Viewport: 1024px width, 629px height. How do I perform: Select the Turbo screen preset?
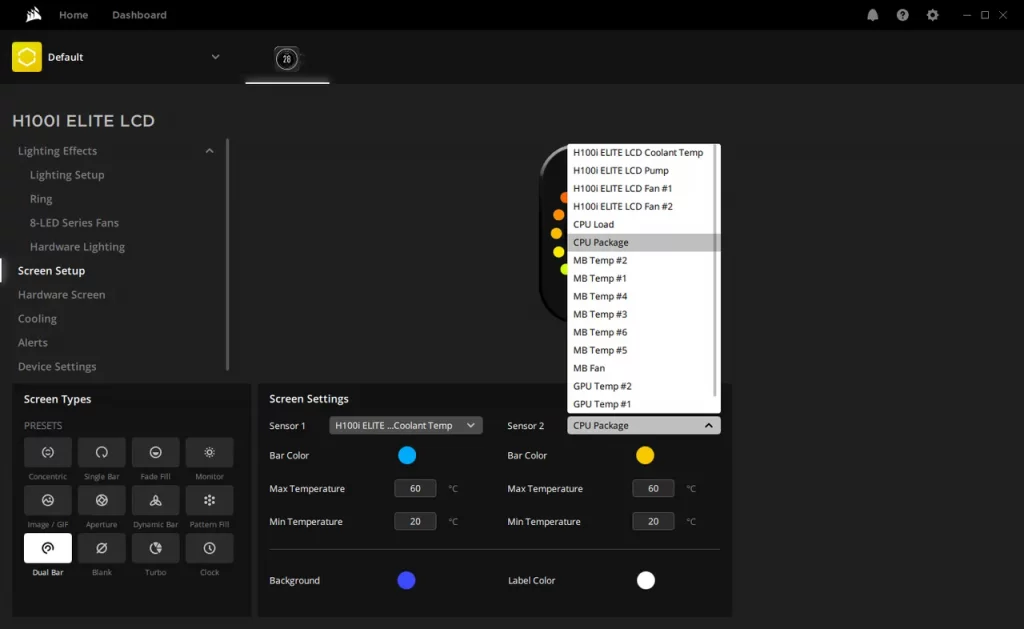coord(155,548)
